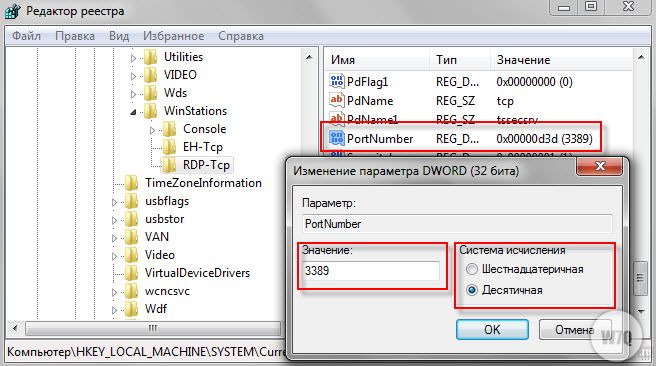656x366 pixels.
Task: Click the values pane scrollbar thumb
Action: point(640,278)
